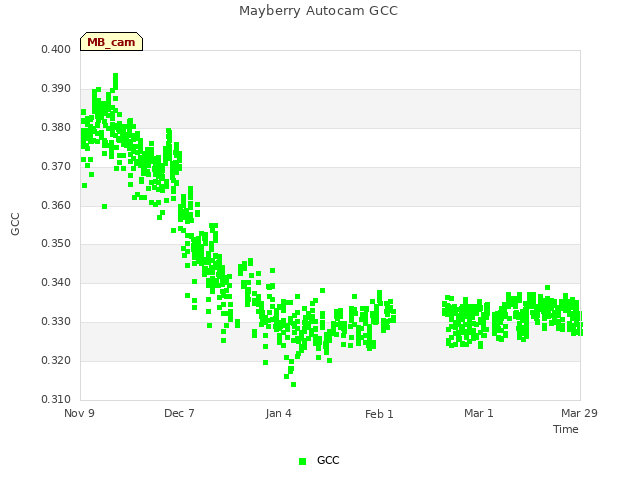Click the 0.340 y-axis value
The width and height of the screenshot is (640, 480).
pyautogui.click(x=56, y=282)
